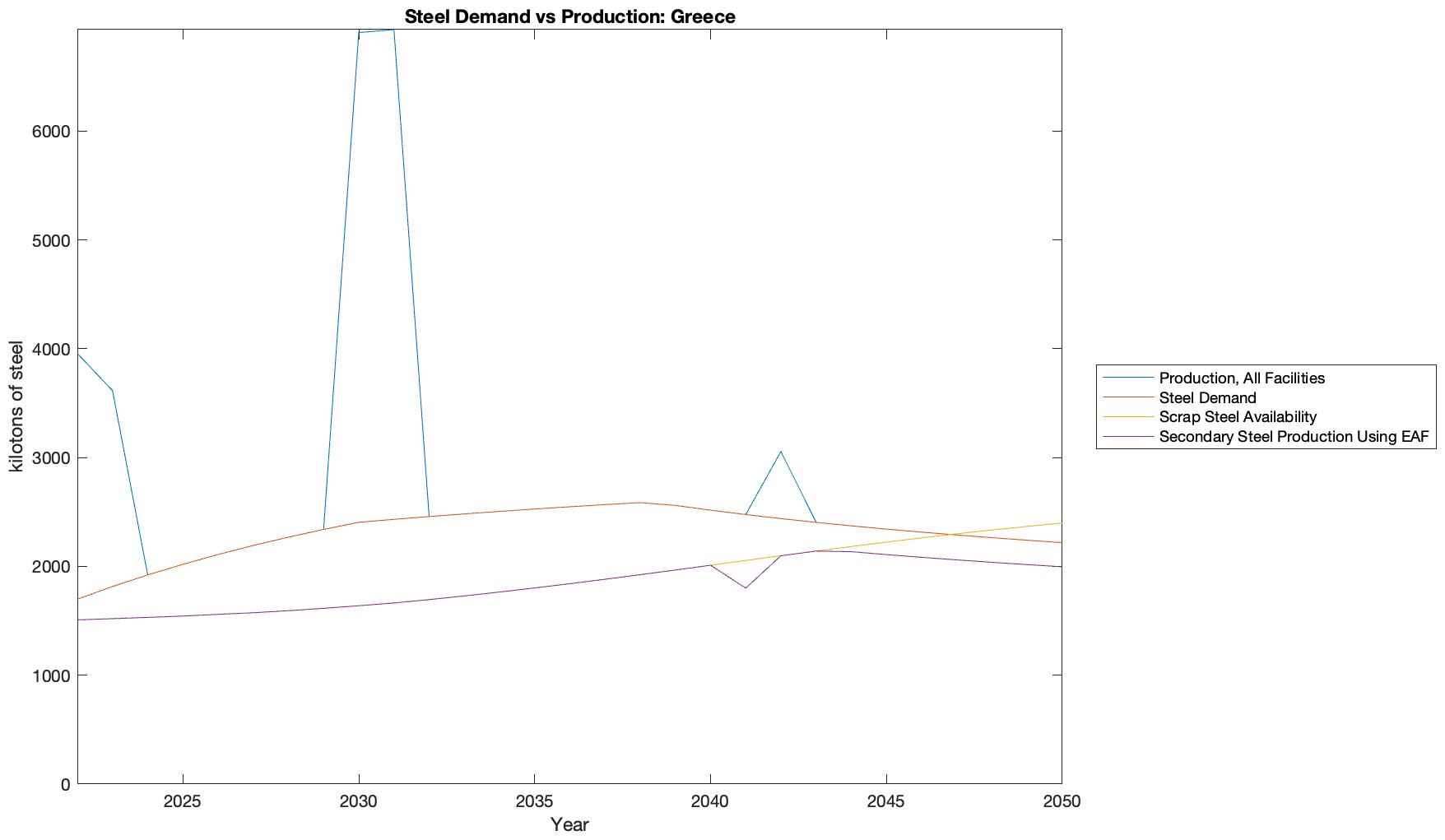This screenshot has width=1445, height=840.
Task: Click the "Scrap Steel Availability" legend text
Action: [1238, 417]
